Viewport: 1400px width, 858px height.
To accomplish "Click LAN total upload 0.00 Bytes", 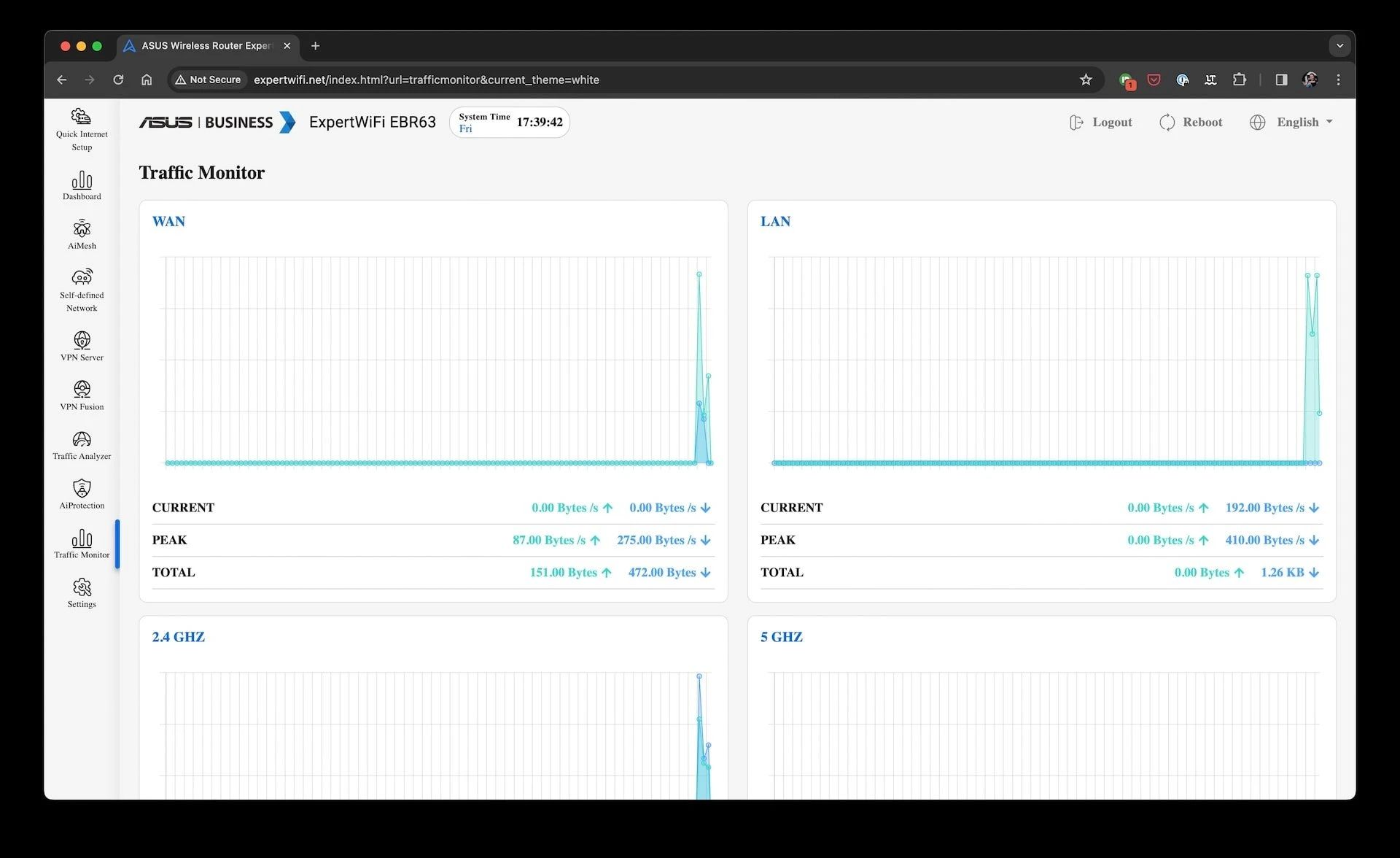I will coord(1209,572).
